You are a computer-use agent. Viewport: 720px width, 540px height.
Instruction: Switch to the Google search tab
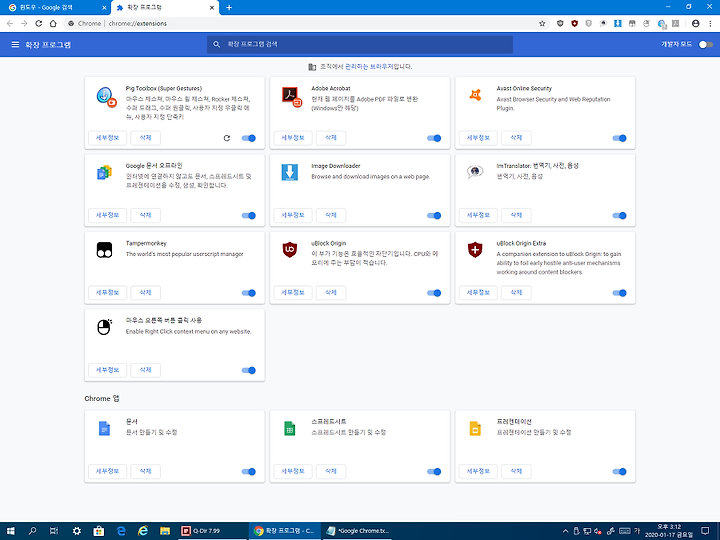click(55, 8)
